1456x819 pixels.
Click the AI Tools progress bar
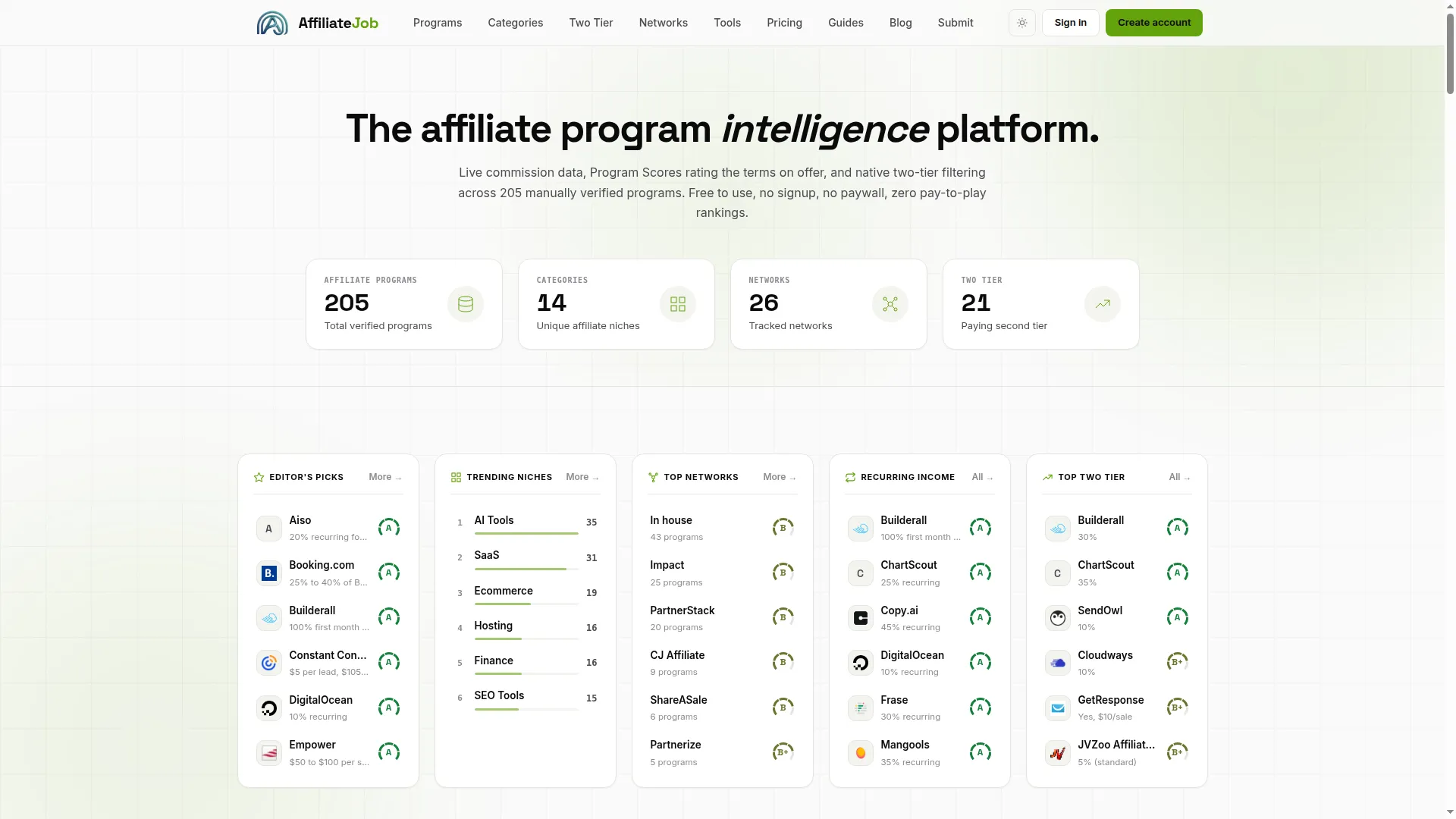pyautogui.click(x=526, y=534)
